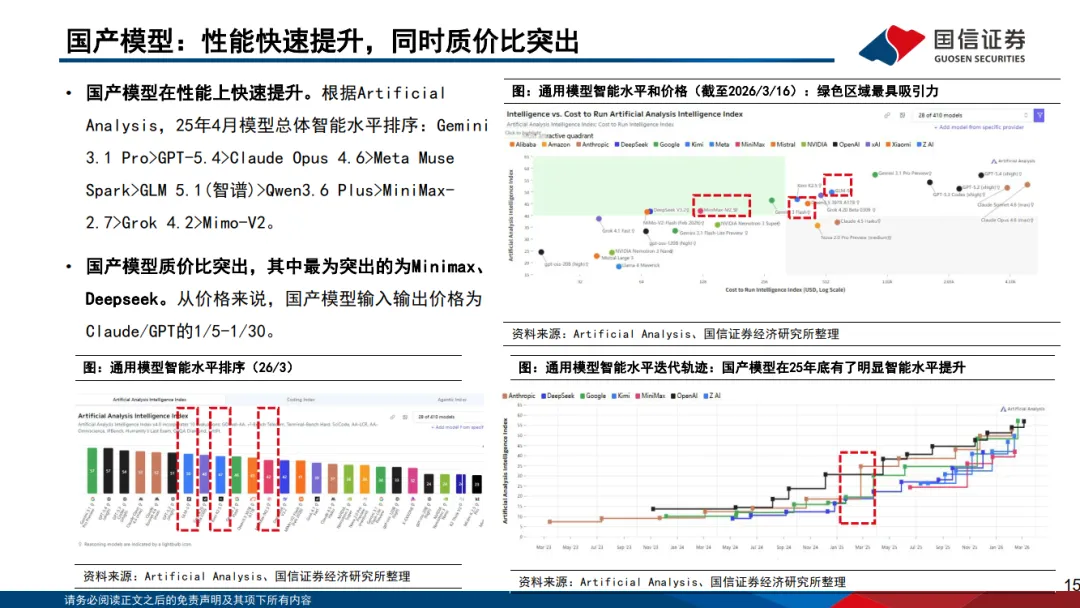Toggle the OpenAI legend item in the scatter chart
Image resolution: width=1080 pixels, height=608 pixels.
click(846, 145)
